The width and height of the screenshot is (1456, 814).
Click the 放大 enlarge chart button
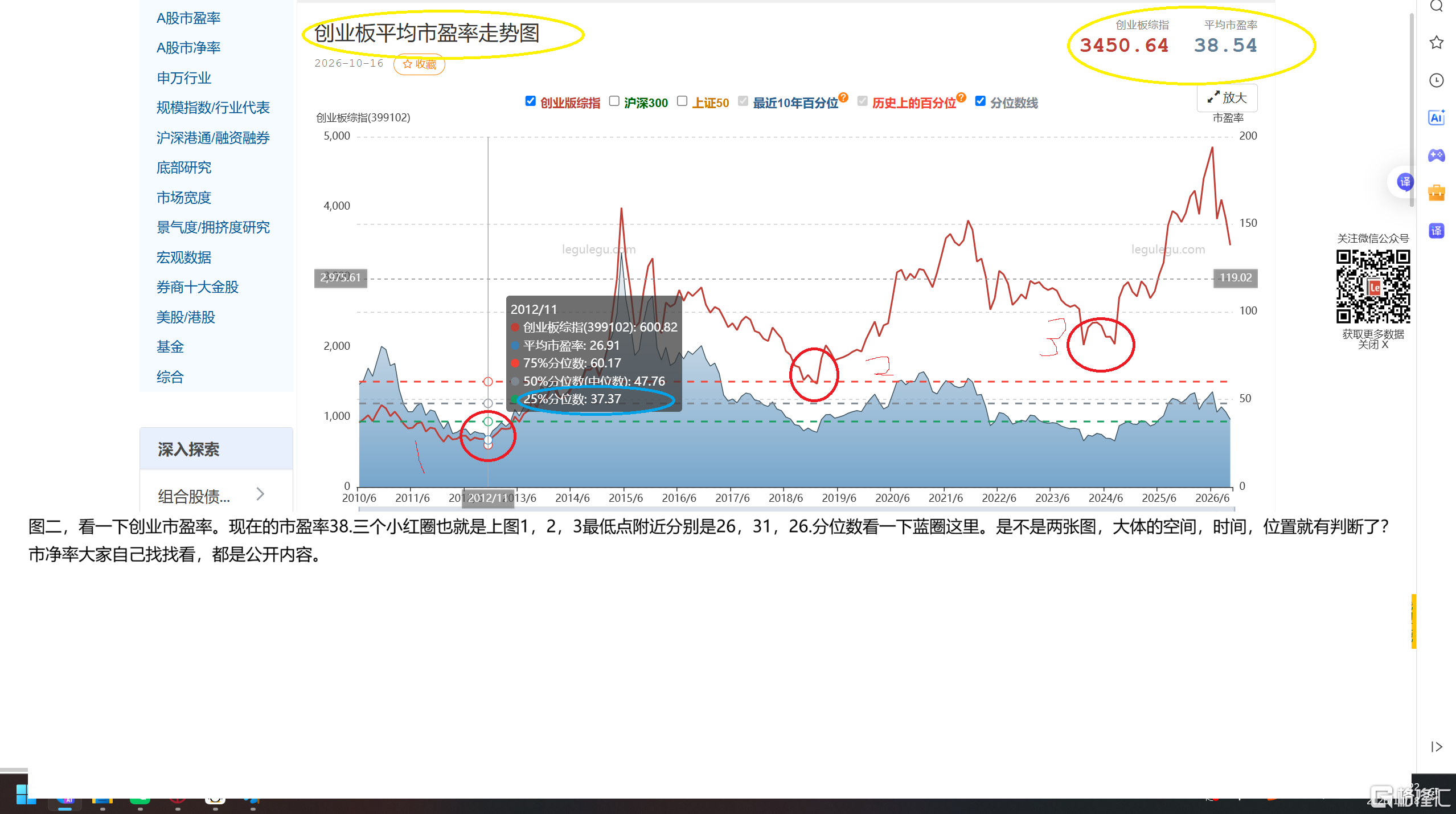pyautogui.click(x=1227, y=98)
